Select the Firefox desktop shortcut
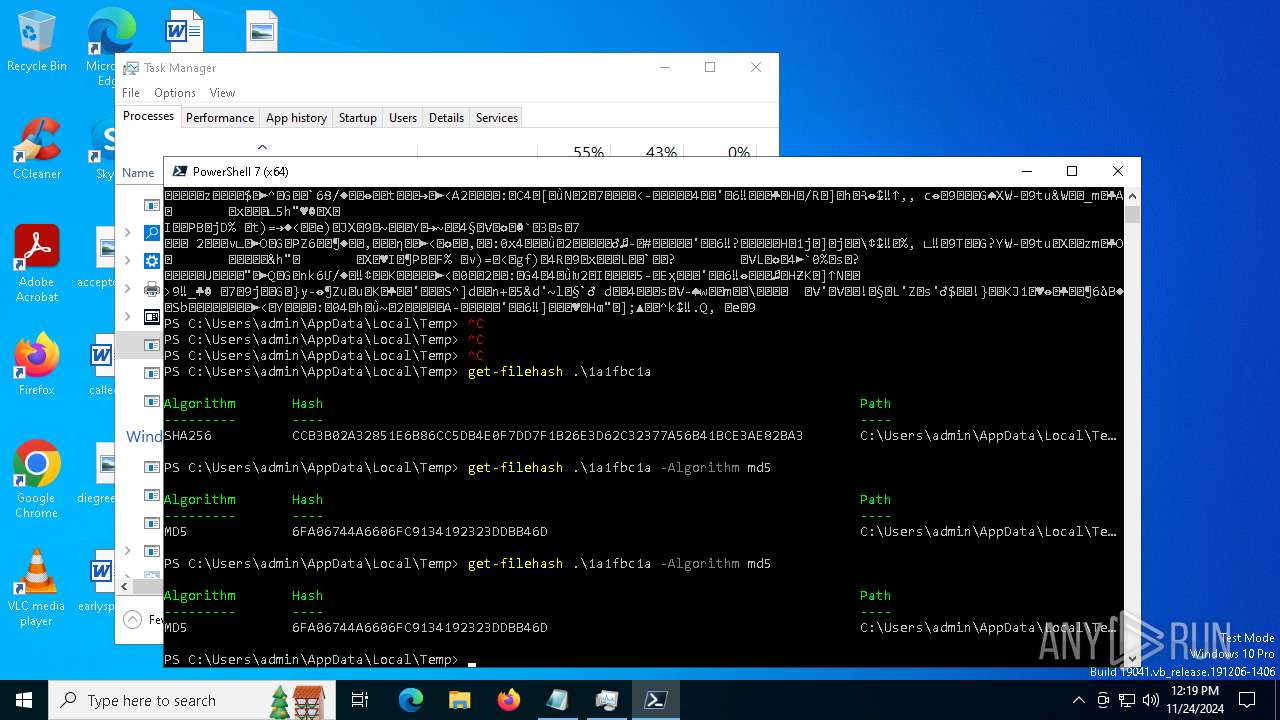Screen dimensions: 1280x720 tap(37, 365)
